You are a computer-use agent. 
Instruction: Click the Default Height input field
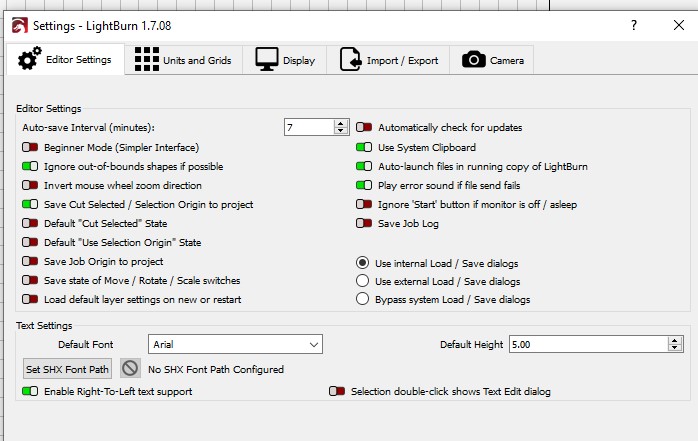(588, 344)
